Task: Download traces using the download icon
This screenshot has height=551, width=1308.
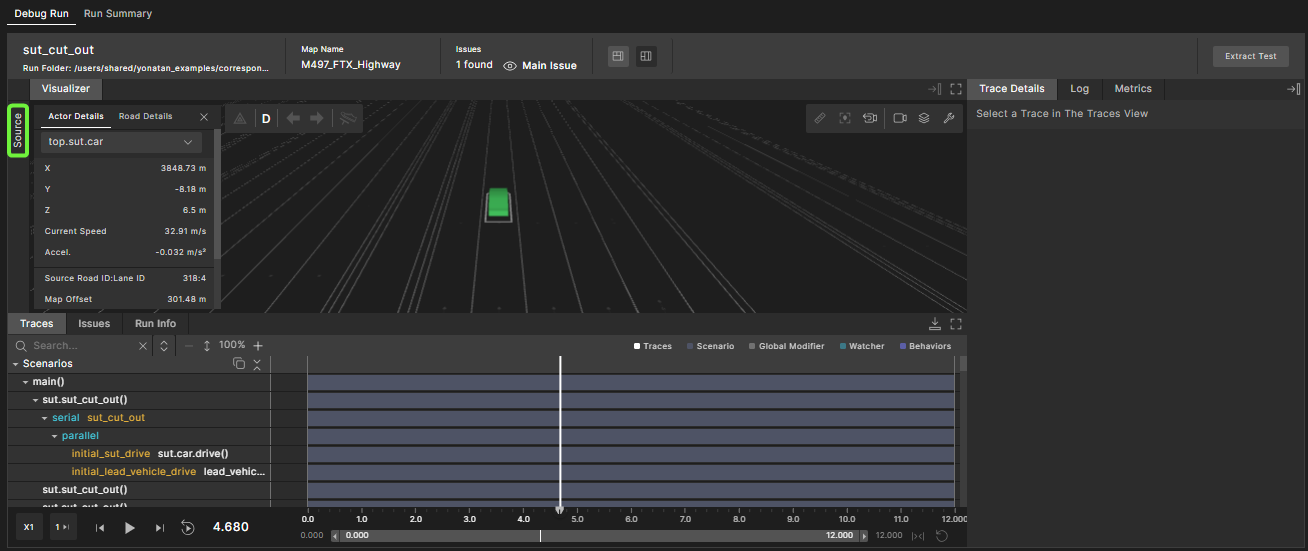Action: (935, 324)
